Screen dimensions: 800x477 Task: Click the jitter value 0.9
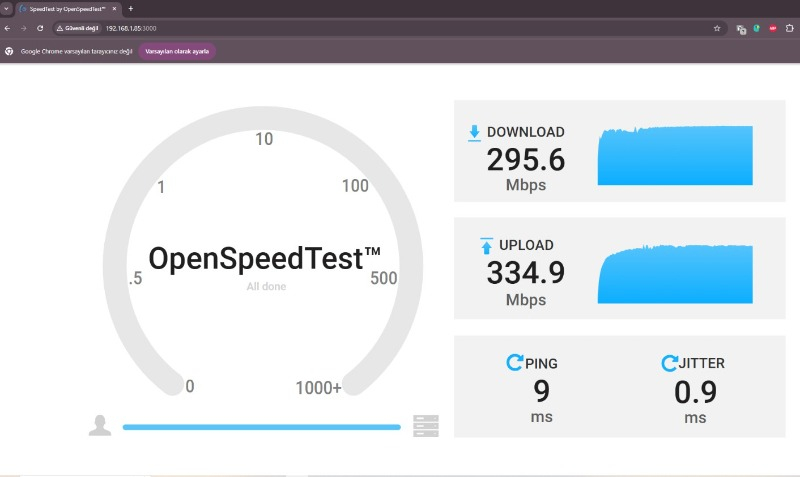point(695,392)
